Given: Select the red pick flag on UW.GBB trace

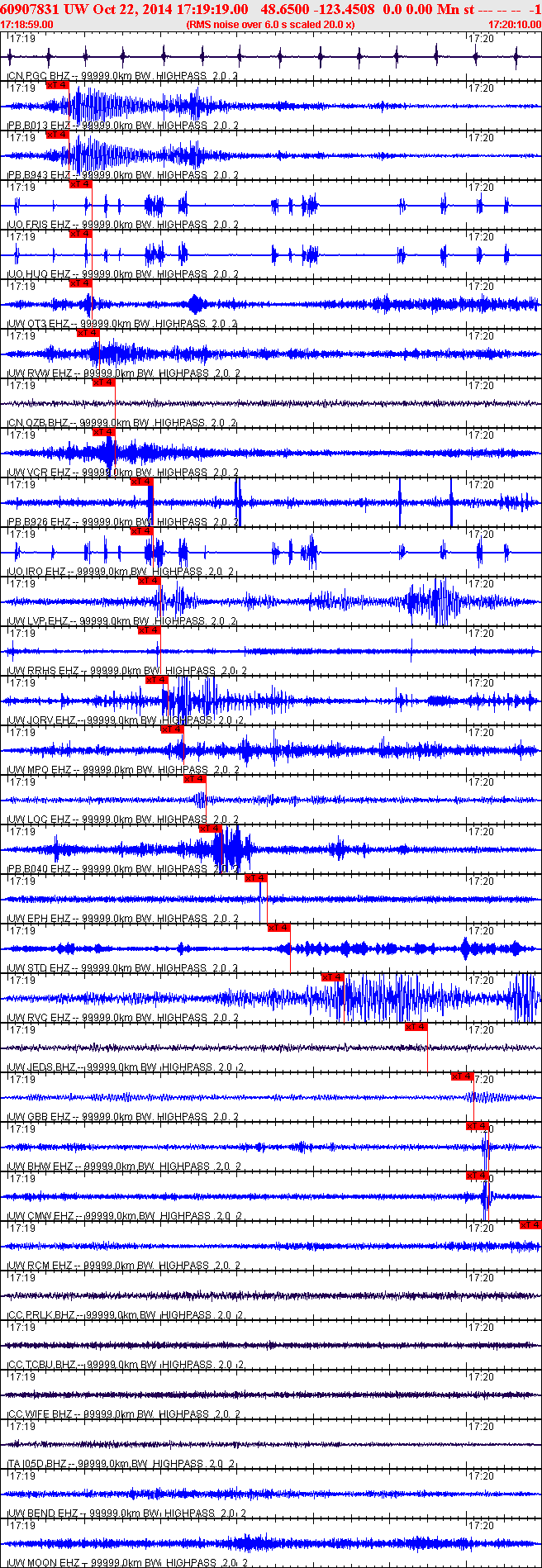Looking at the screenshot, I should point(462,1076).
